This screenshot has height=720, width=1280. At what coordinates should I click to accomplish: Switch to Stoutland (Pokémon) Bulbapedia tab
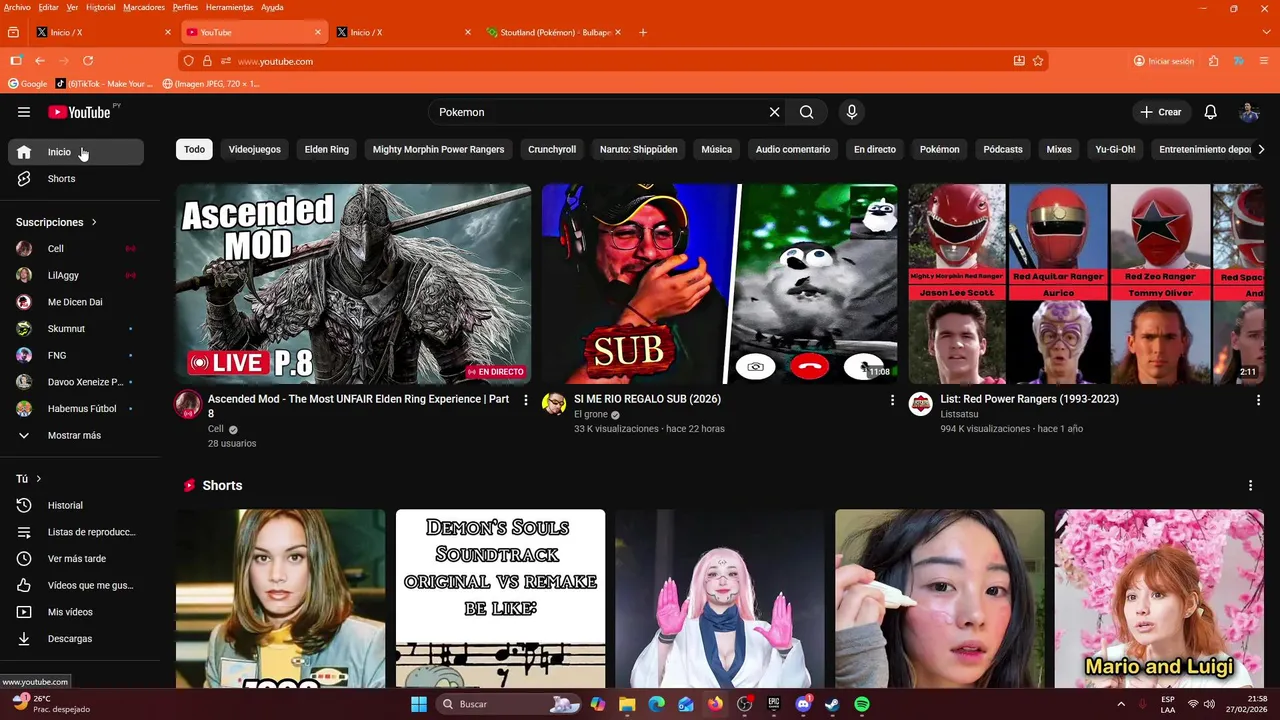pos(554,32)
